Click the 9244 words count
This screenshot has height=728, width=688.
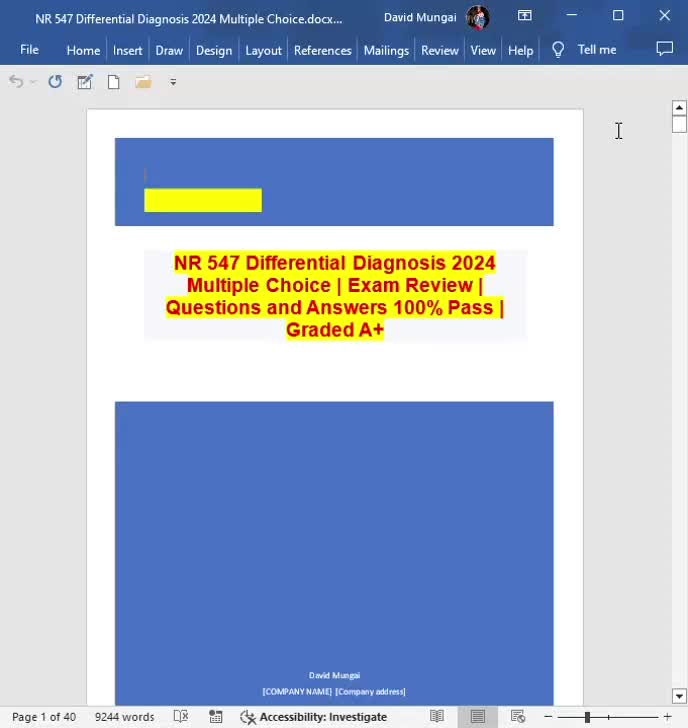[124, 717]
